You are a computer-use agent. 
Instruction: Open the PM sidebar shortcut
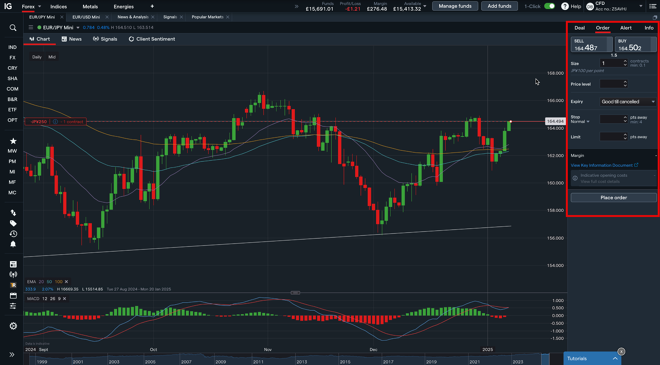(x=13, y=162)
